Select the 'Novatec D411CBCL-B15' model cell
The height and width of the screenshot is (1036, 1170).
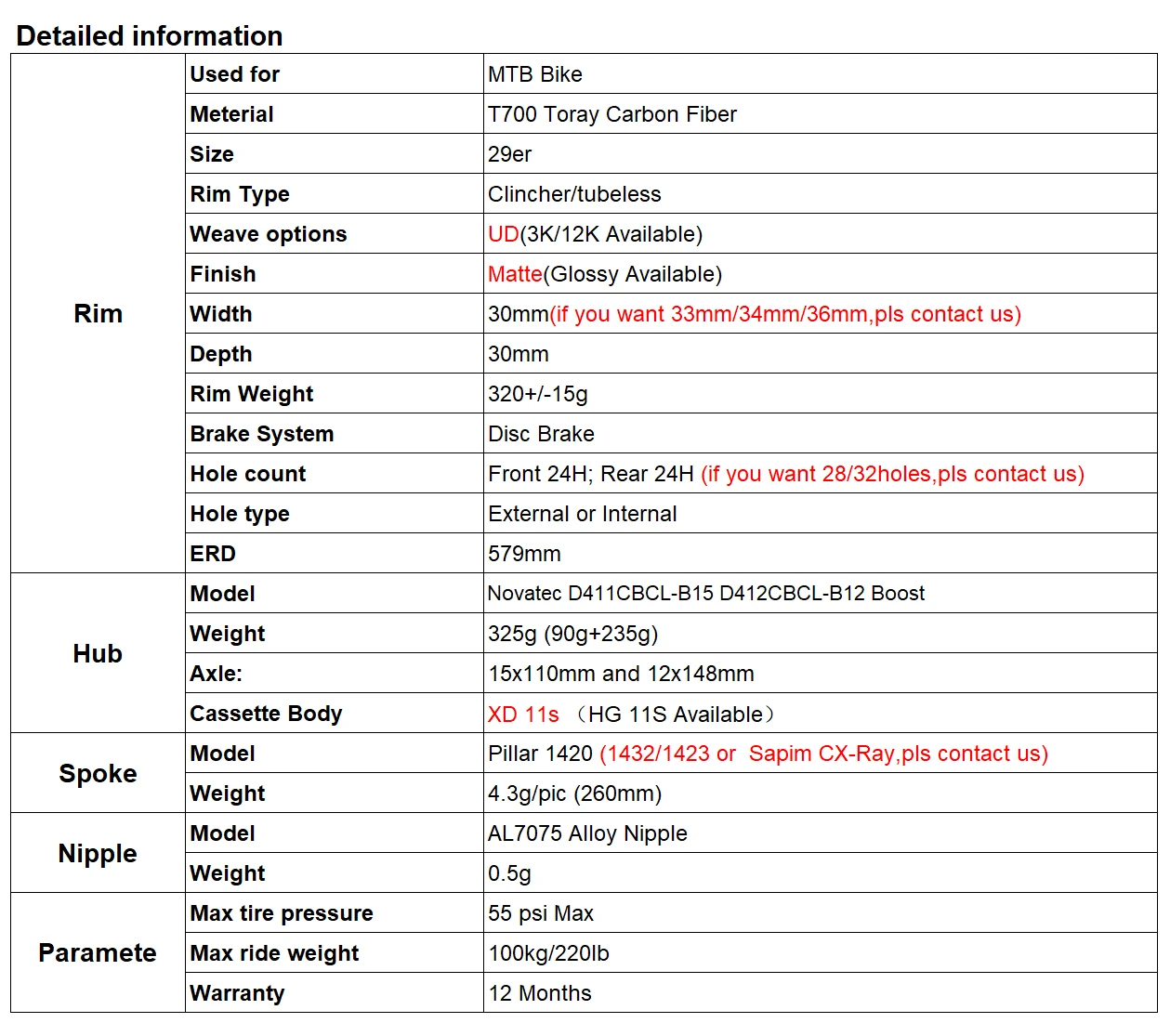(x=820, y=593)
